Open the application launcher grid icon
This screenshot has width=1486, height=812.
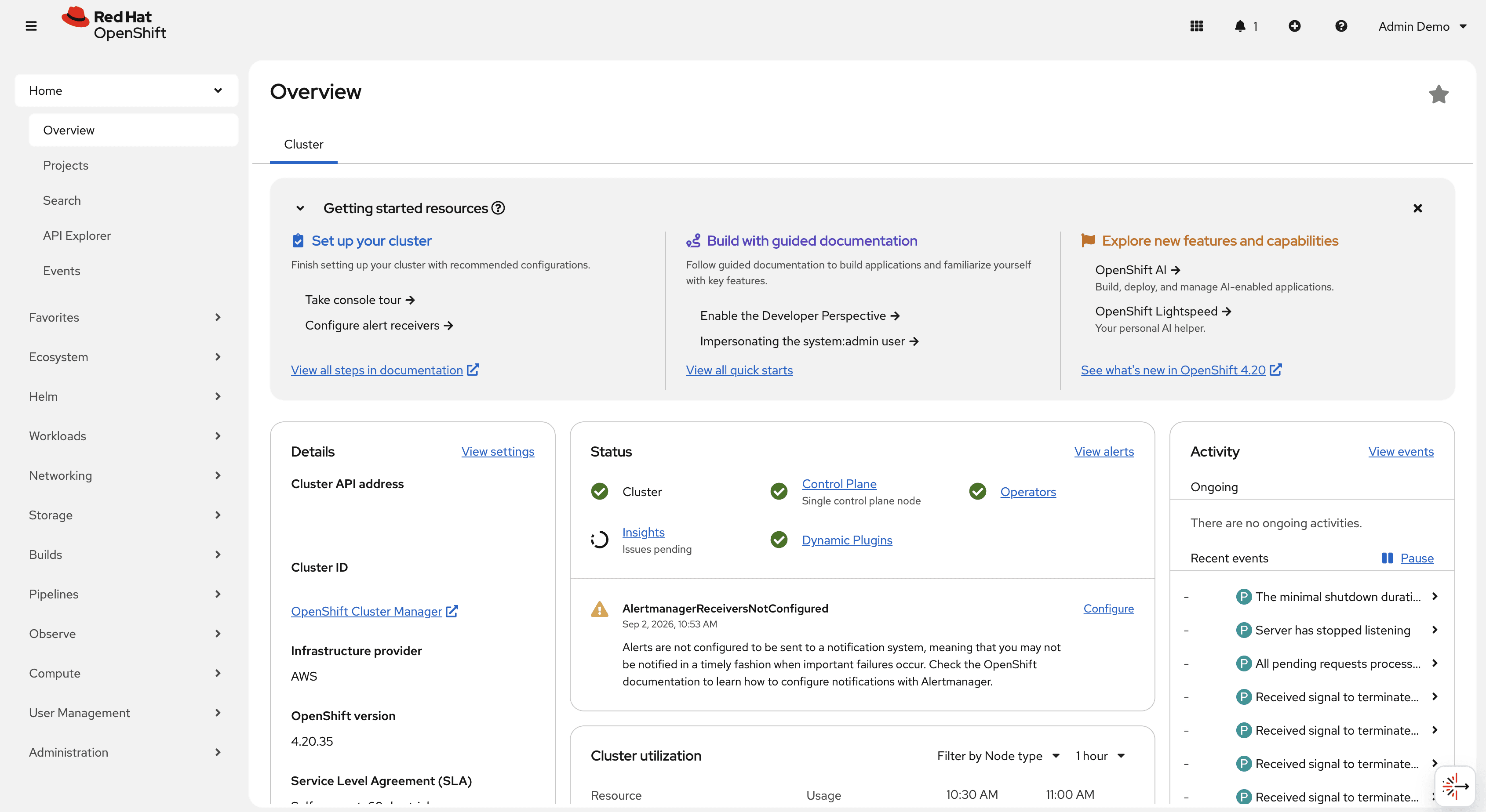click(1196, 26)
